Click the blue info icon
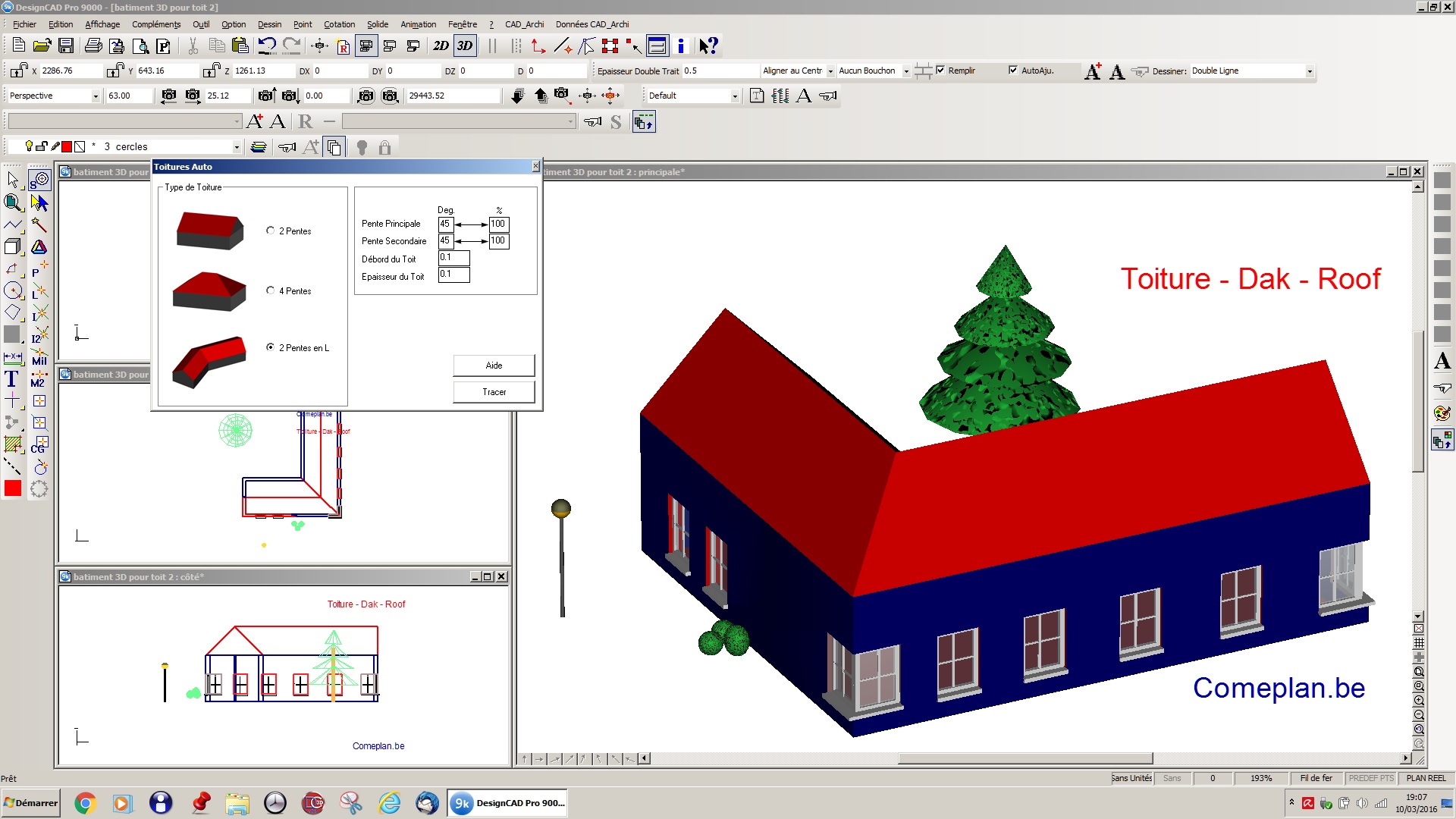1456x819 pixels. pos(681,45)
